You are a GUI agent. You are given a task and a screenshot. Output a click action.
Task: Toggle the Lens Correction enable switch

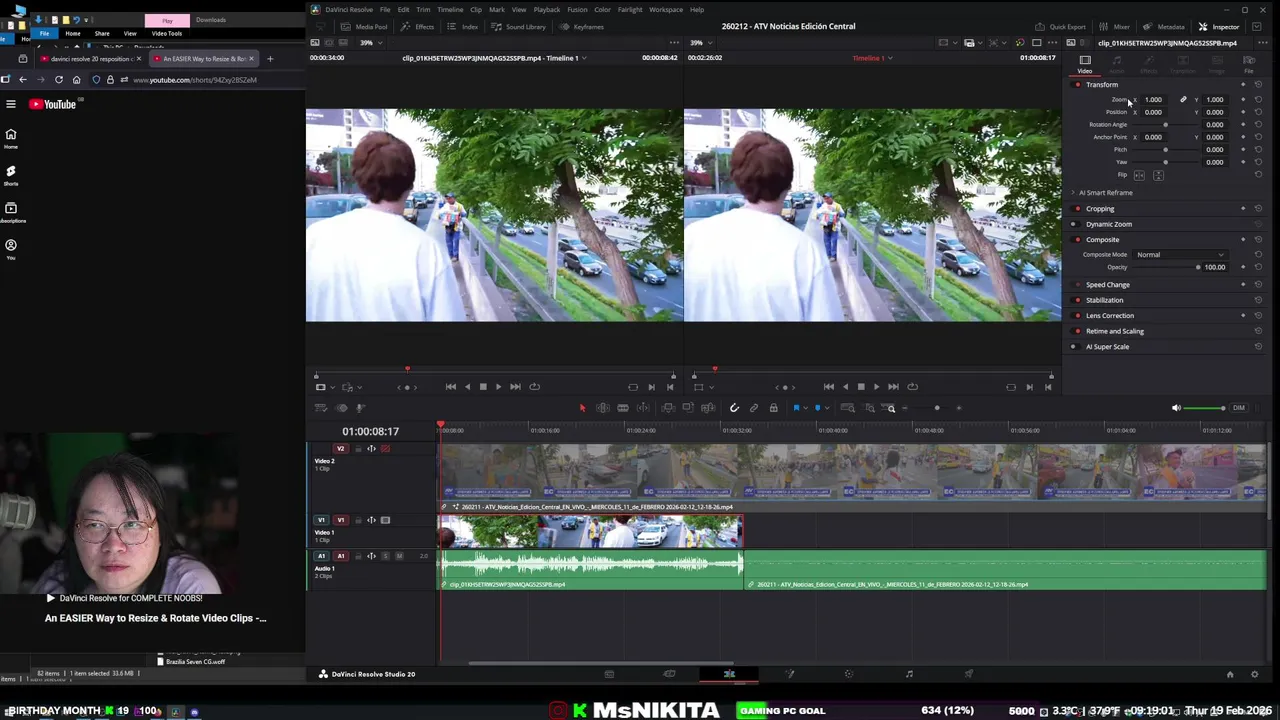1077,316
